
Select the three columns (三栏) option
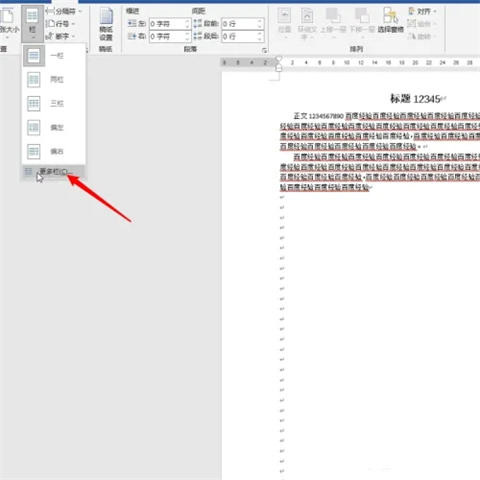(x=53, y=104)
